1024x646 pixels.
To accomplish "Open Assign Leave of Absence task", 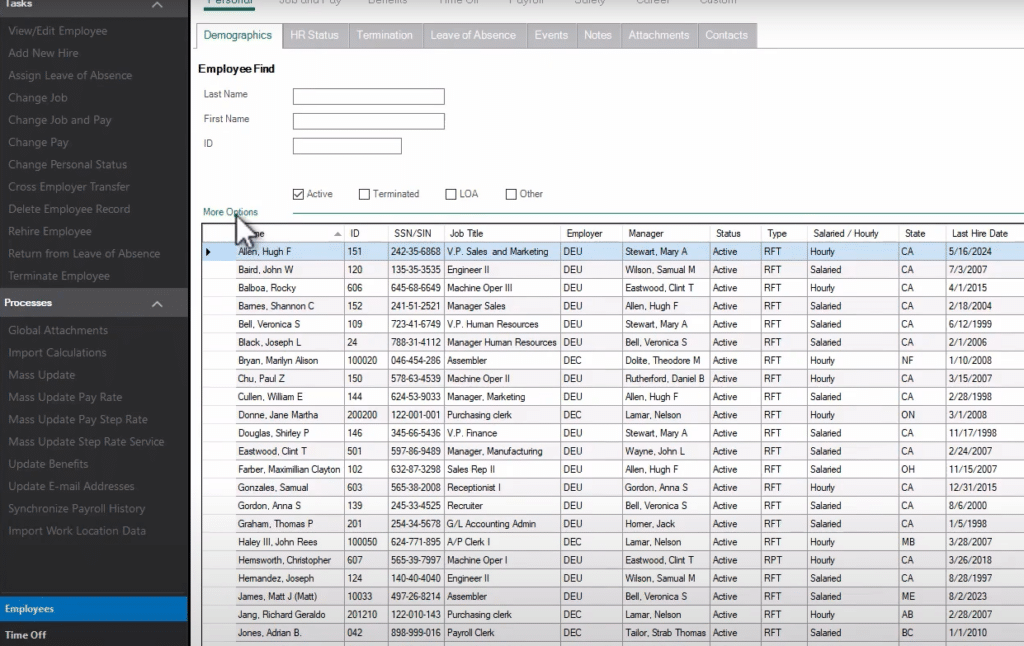I will coord(70,75).
